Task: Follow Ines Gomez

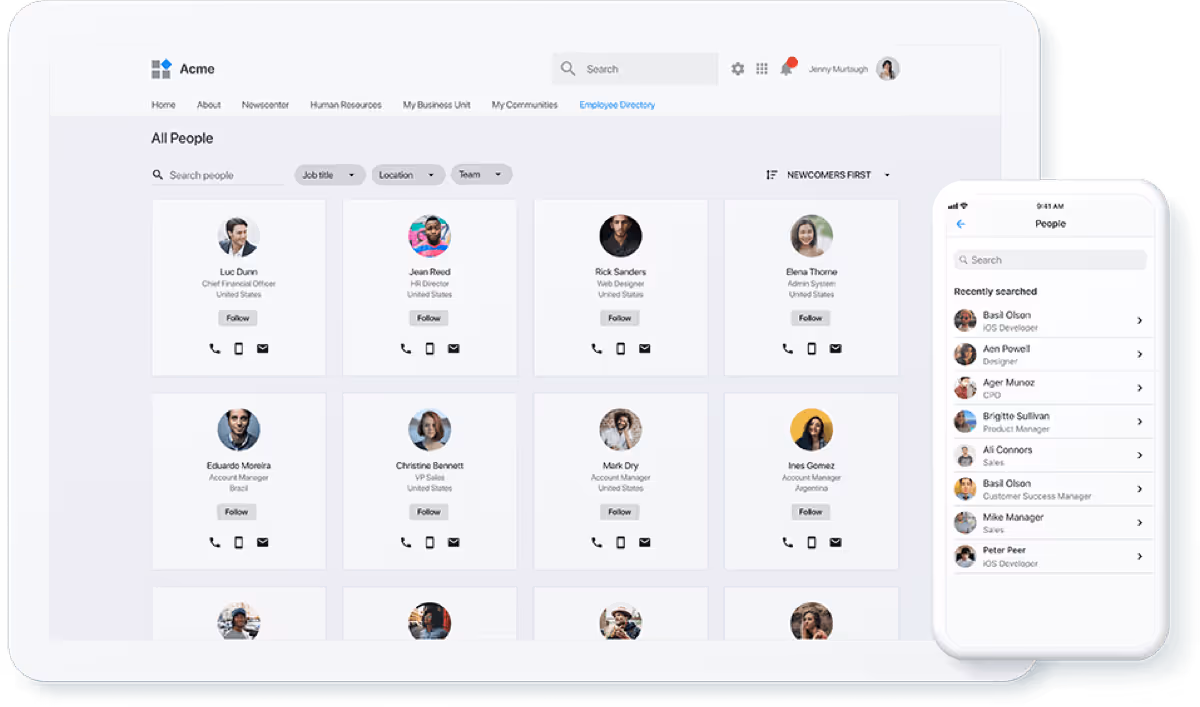Action: pos(811,512)
